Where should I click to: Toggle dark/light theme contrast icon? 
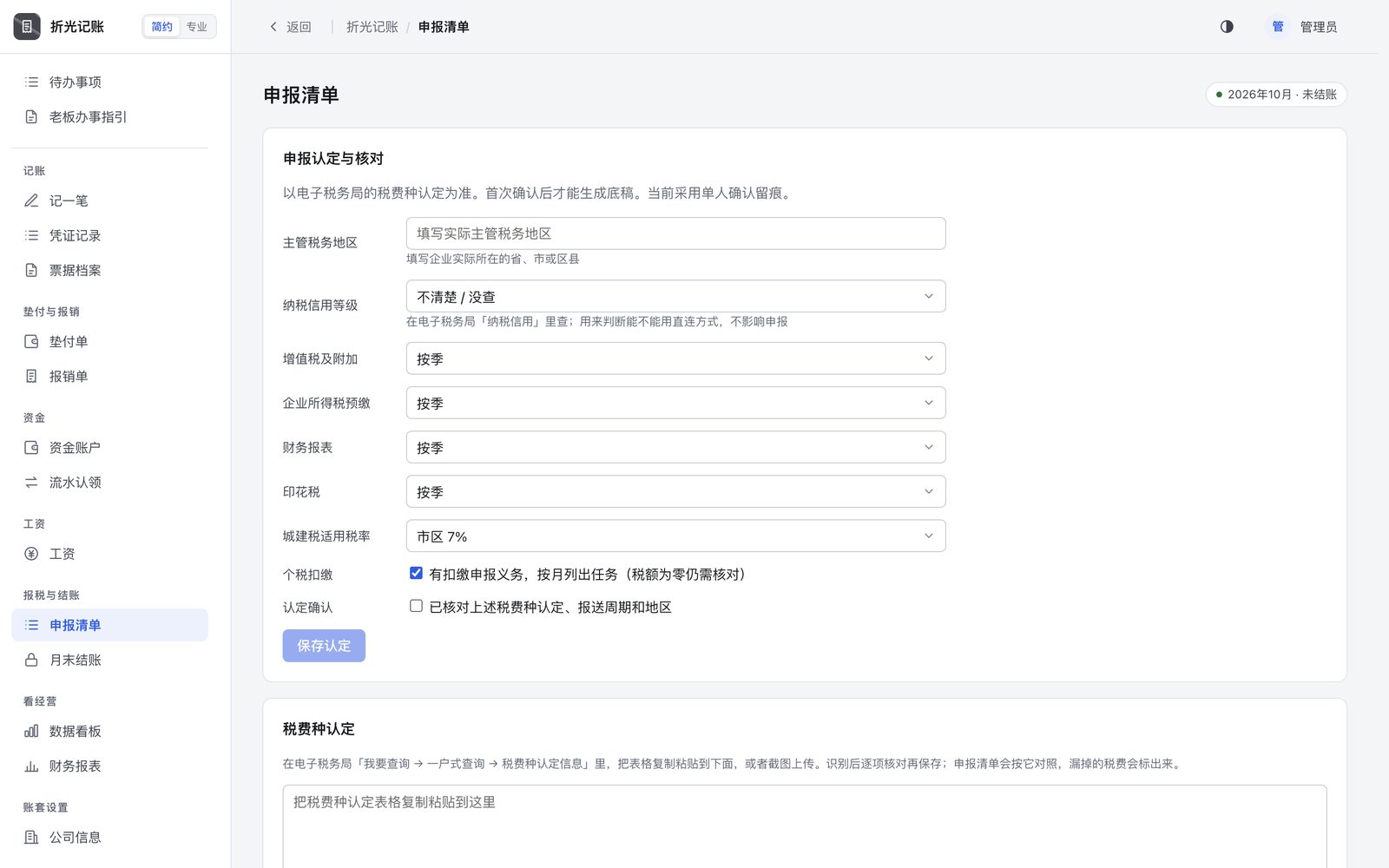coord(1227,27)
